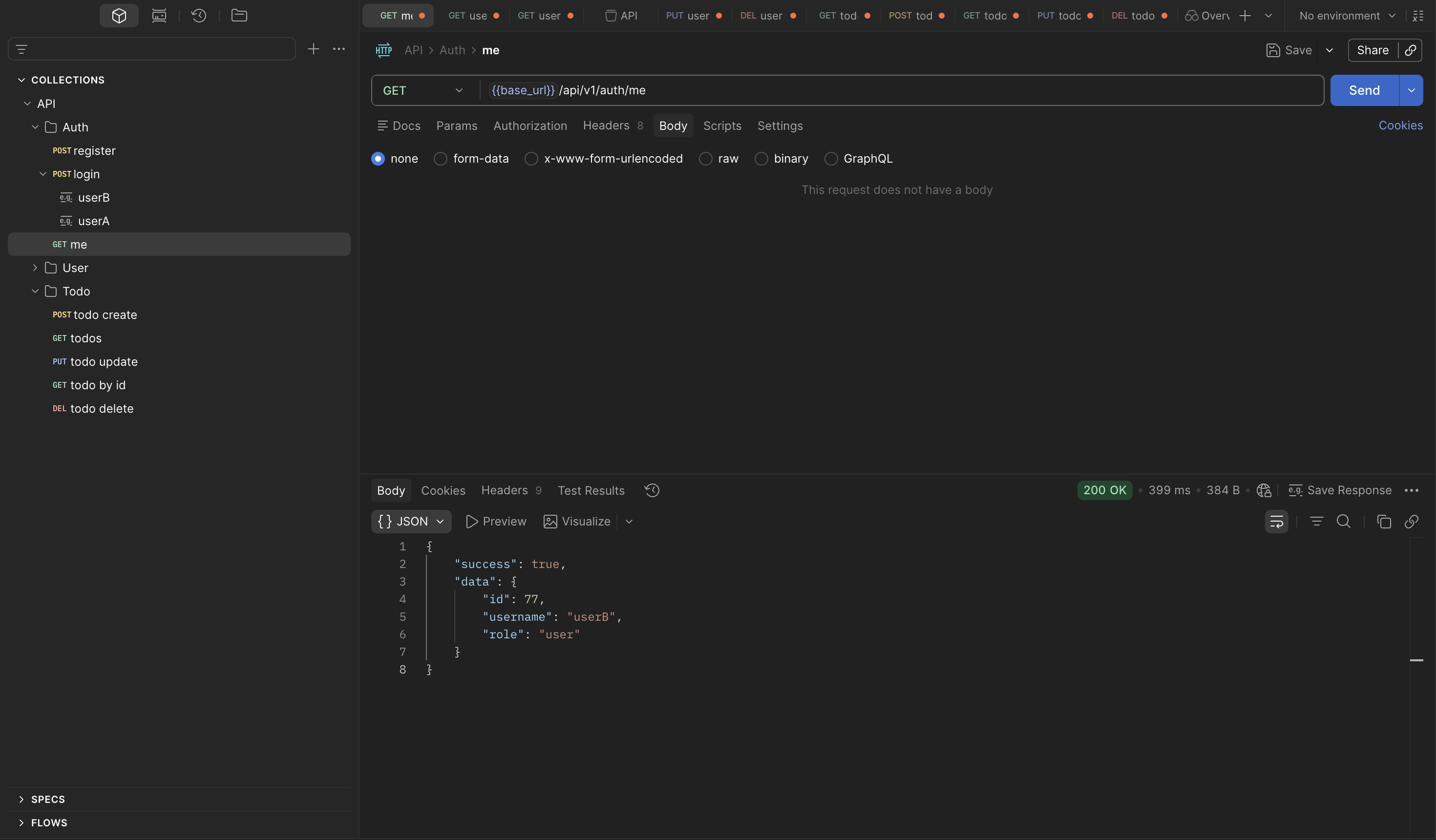This screenshot has height=840, width=1436.
Task: Open the tabs overflow chevron
Action: (x=1268, y=16)
